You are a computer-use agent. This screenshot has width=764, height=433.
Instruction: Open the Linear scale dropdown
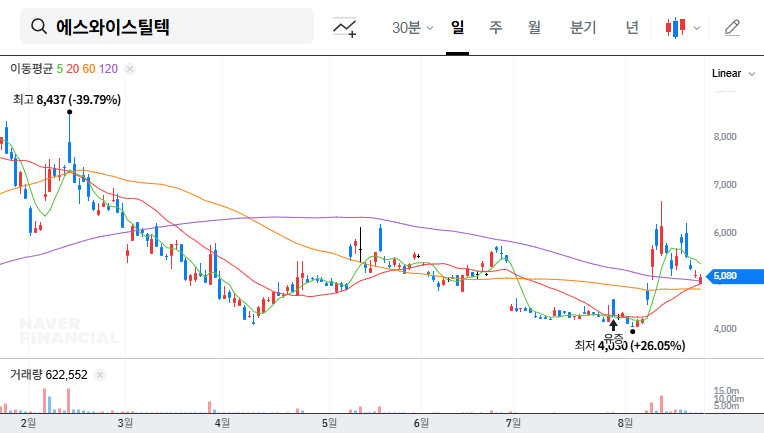click(x=733, y=74)
